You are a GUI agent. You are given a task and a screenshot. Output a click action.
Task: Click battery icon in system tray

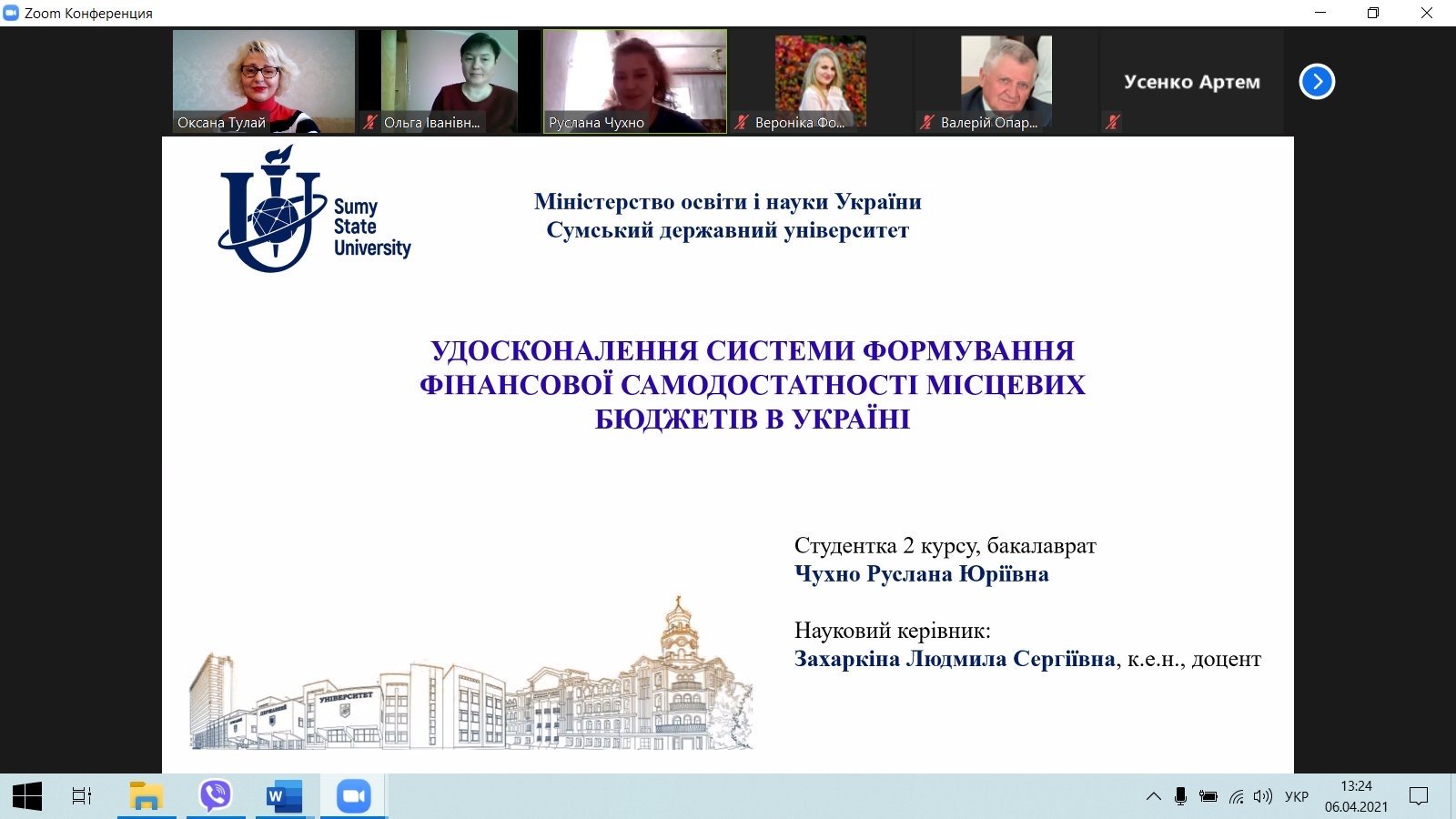pyautogui.click(x=1208, y=796)
